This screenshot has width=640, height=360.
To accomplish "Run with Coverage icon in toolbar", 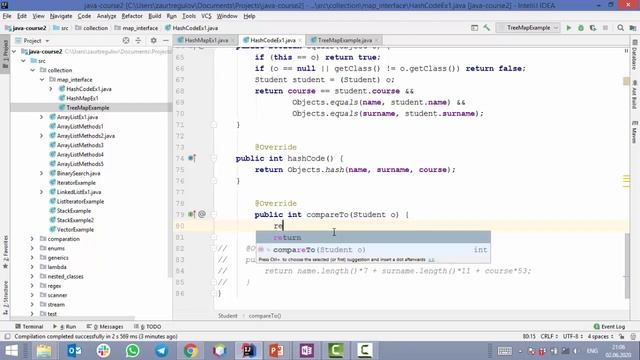I will [x=593, y=28].
